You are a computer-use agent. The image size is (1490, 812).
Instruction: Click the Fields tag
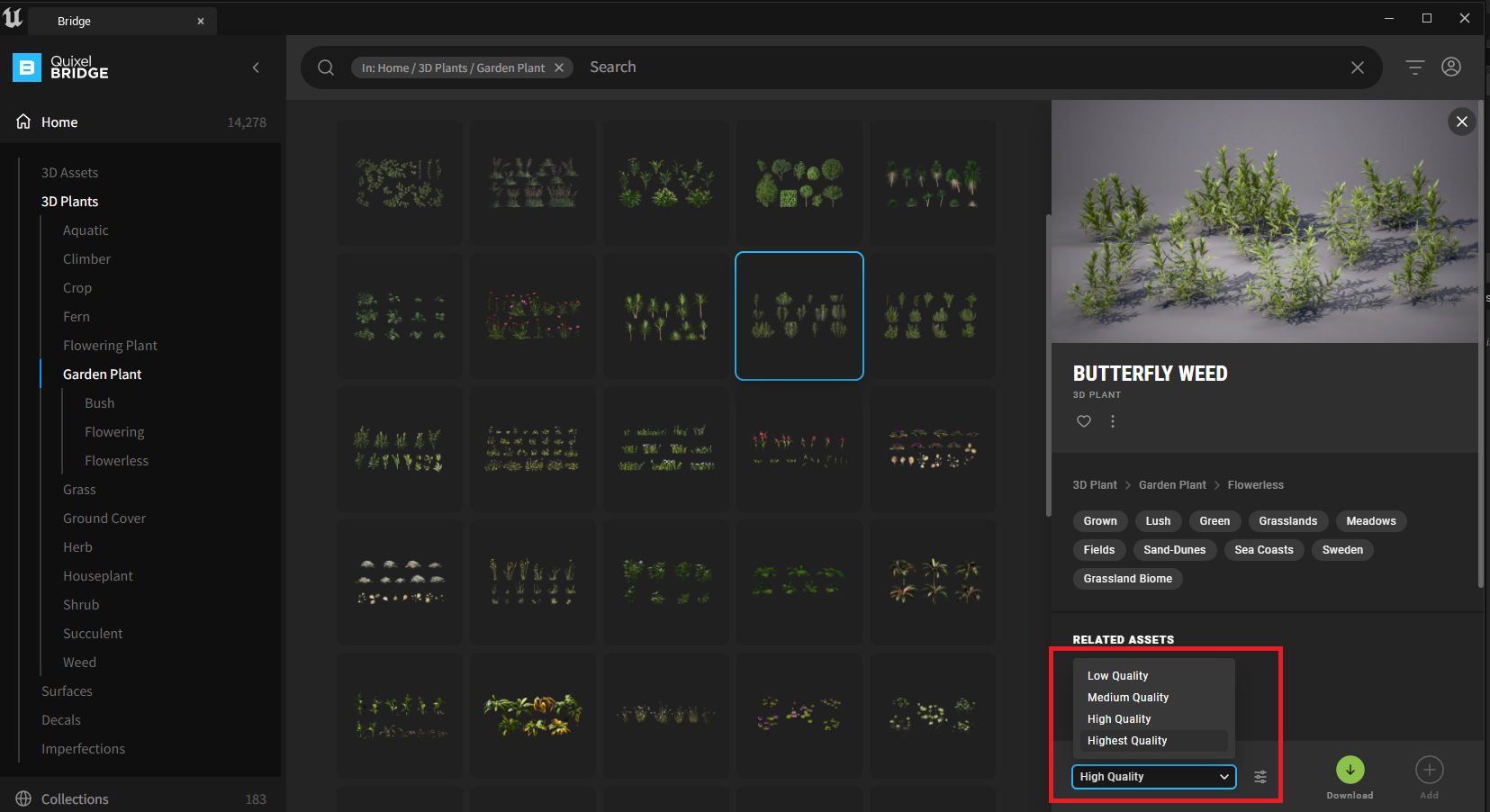1099,550
